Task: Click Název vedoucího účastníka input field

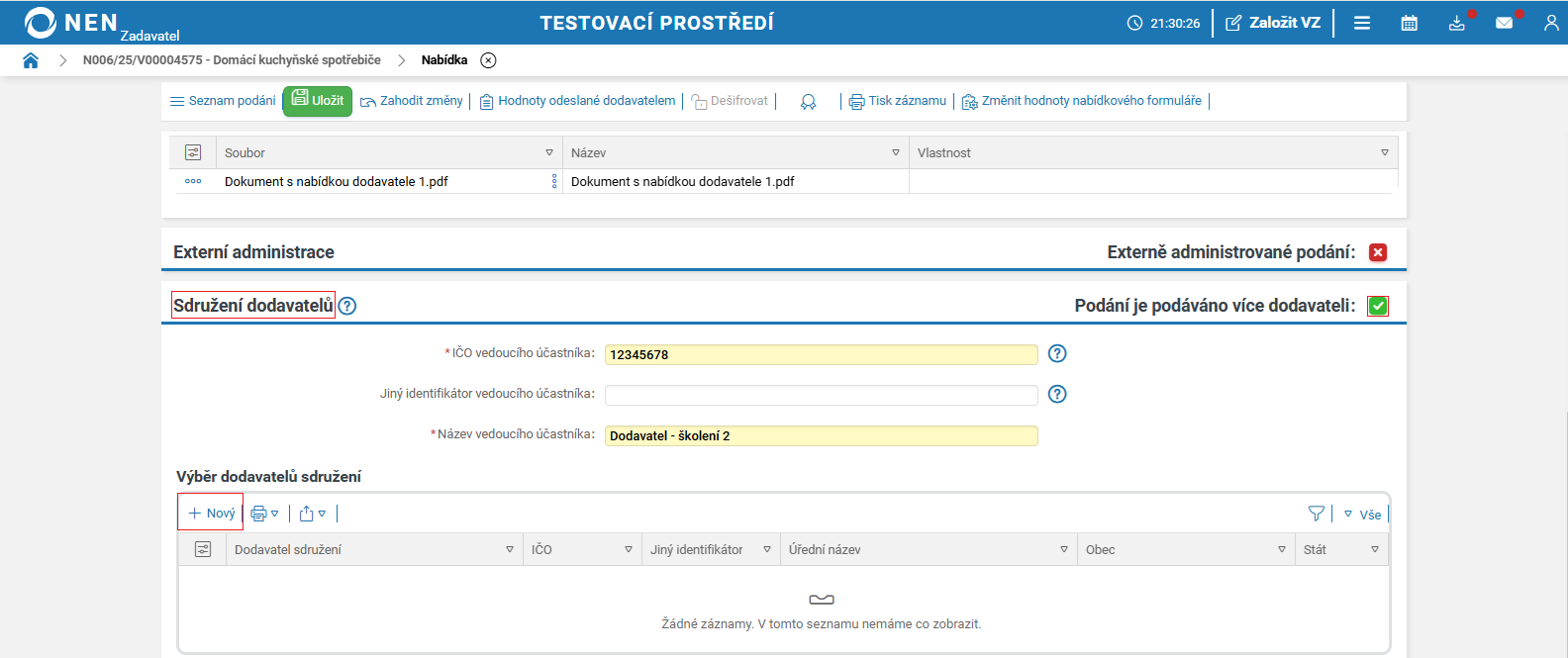Action: pos(821,435)
